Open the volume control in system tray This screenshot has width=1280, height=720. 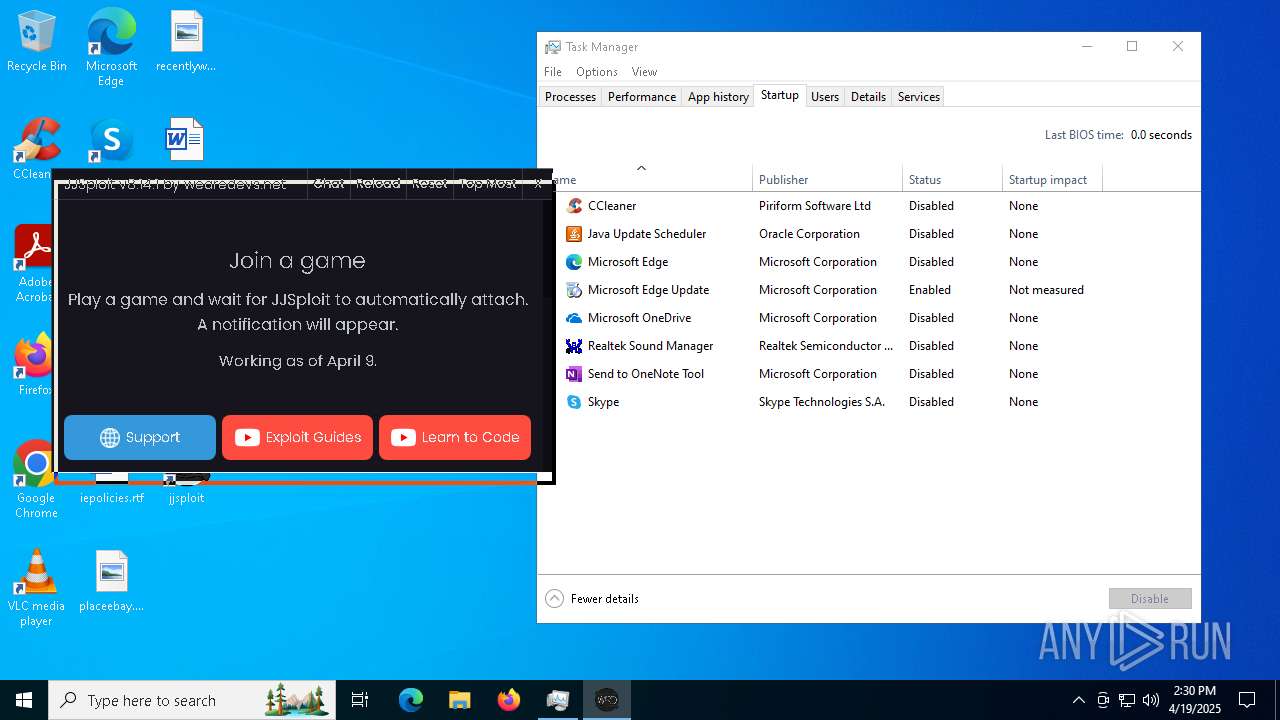click(1151, 700)
